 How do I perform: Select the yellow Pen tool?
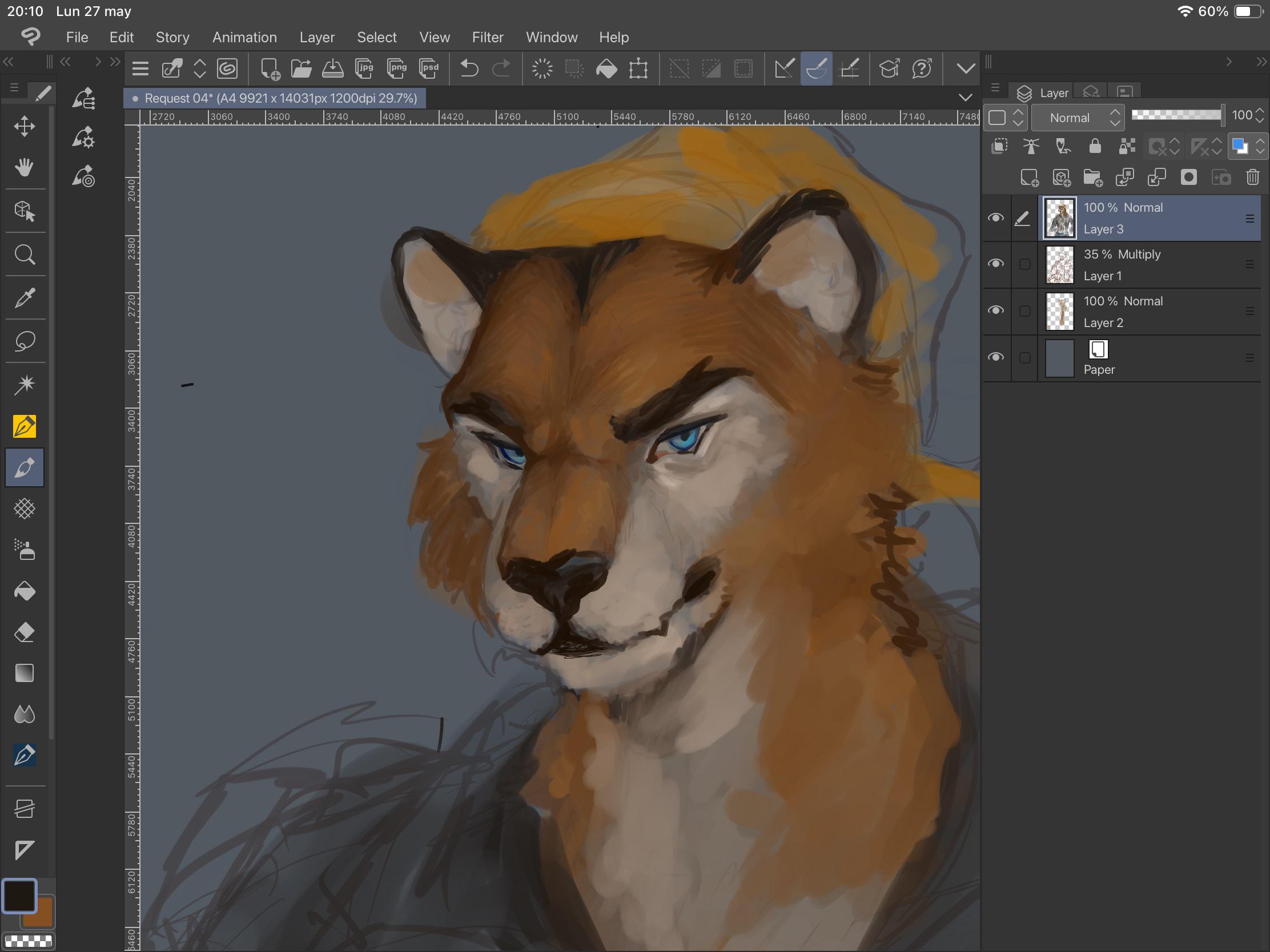point(24,426)
